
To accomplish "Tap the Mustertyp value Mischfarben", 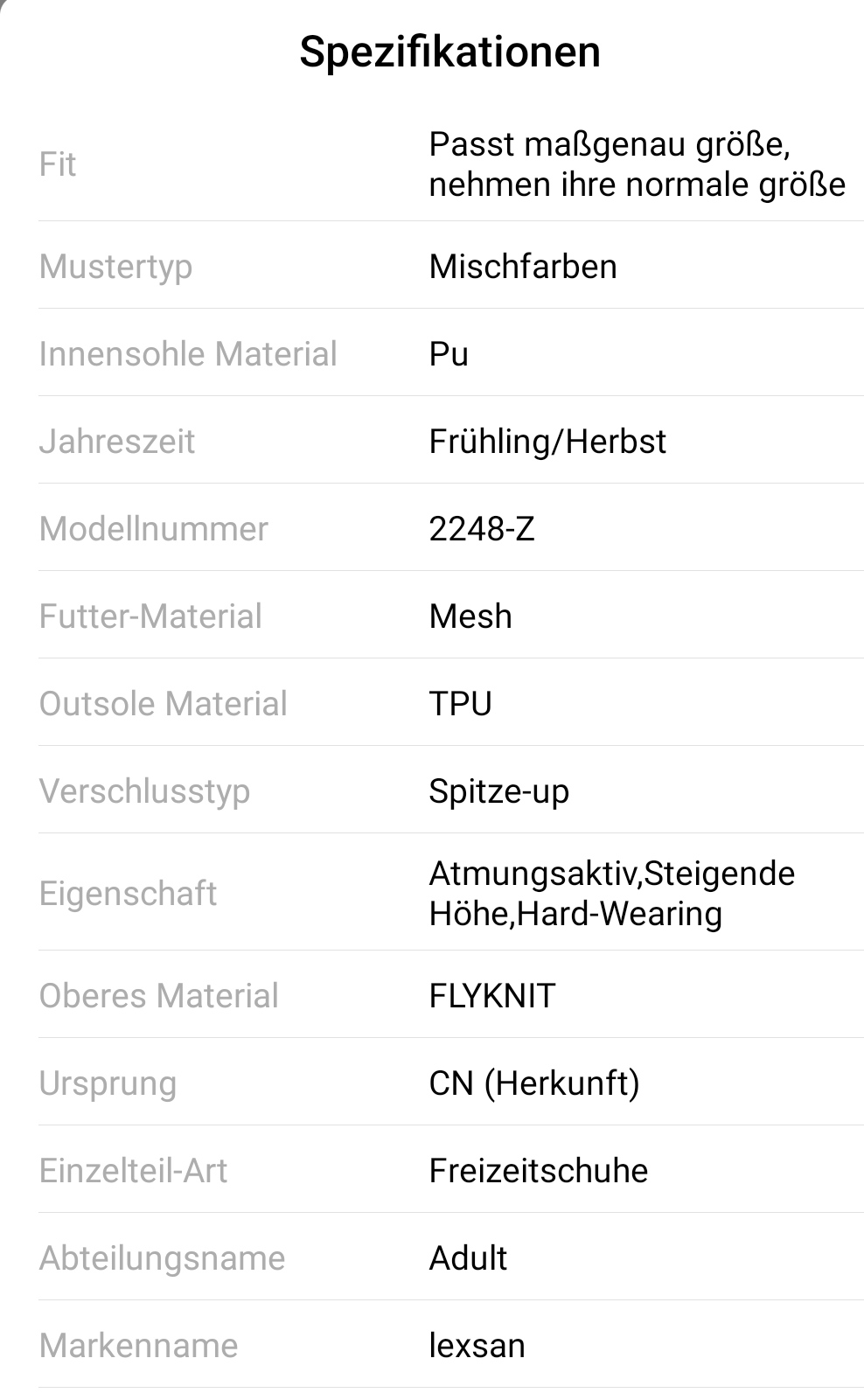I will [522, 267].
